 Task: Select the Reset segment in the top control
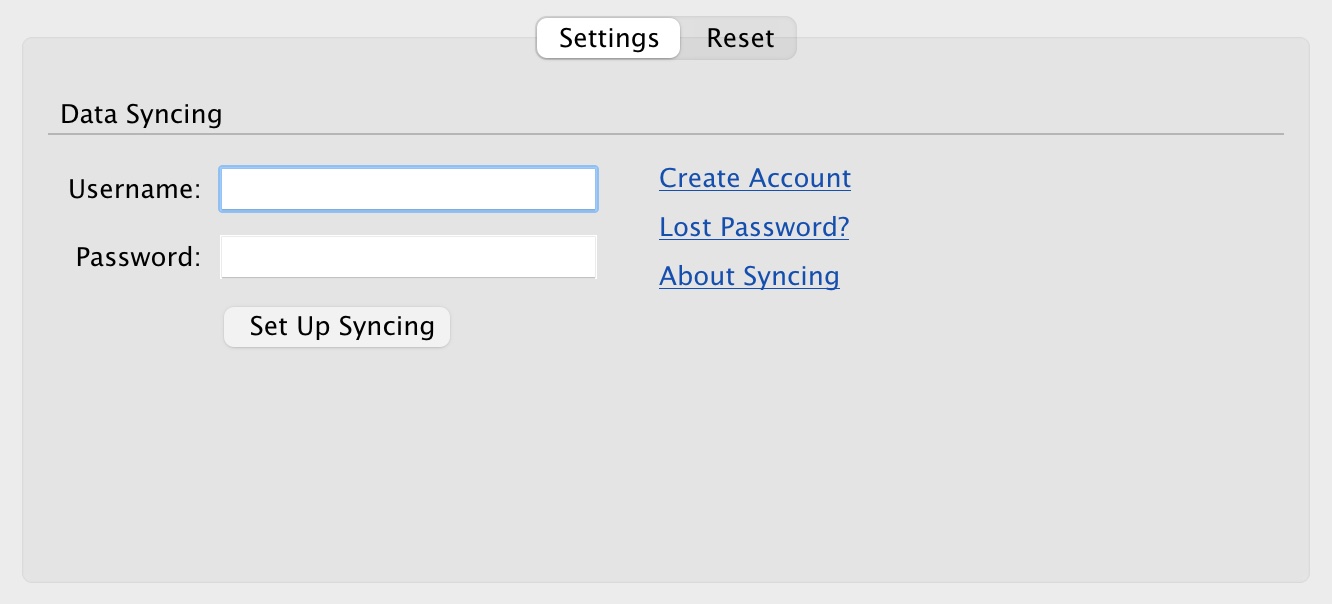tap(740, 38)
